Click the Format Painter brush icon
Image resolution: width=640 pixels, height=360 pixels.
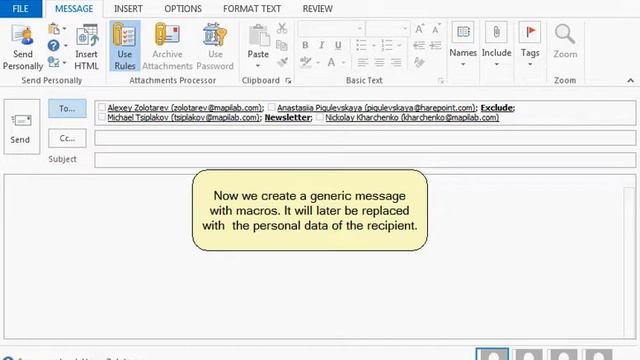[x=282, y=62]
